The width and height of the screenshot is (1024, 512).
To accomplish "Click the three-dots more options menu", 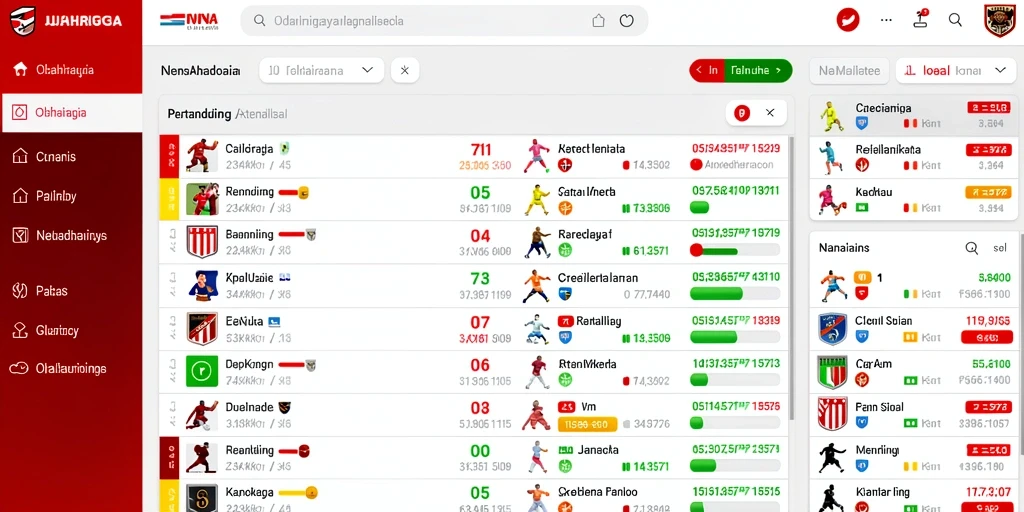I will pyautogui.click(x=886, y=20).
